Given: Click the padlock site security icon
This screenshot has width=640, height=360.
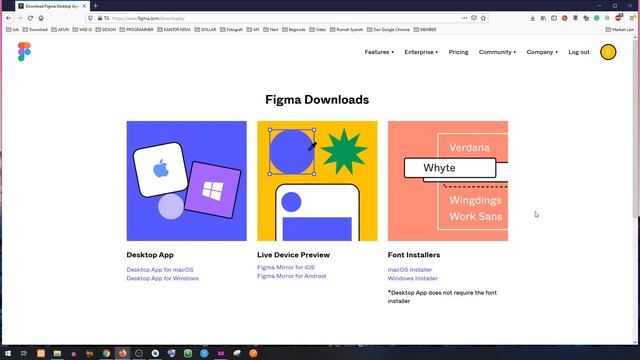Looking at the screenshot, I should [100, 18].
